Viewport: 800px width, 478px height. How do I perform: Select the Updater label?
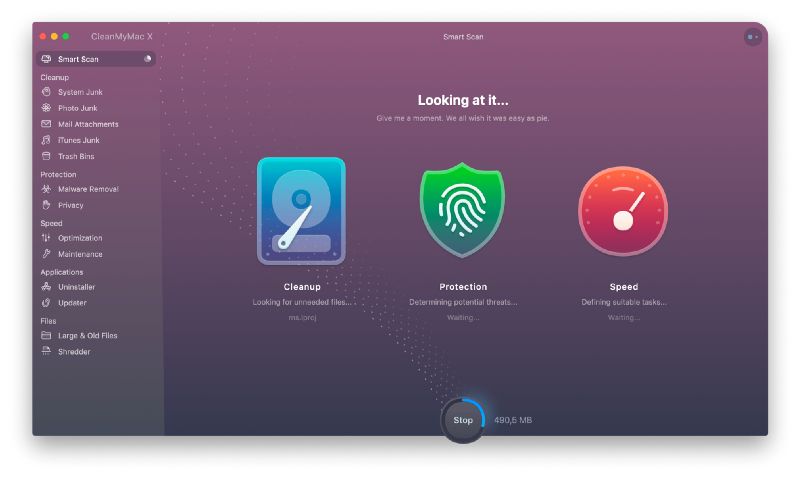click(72, 303)
